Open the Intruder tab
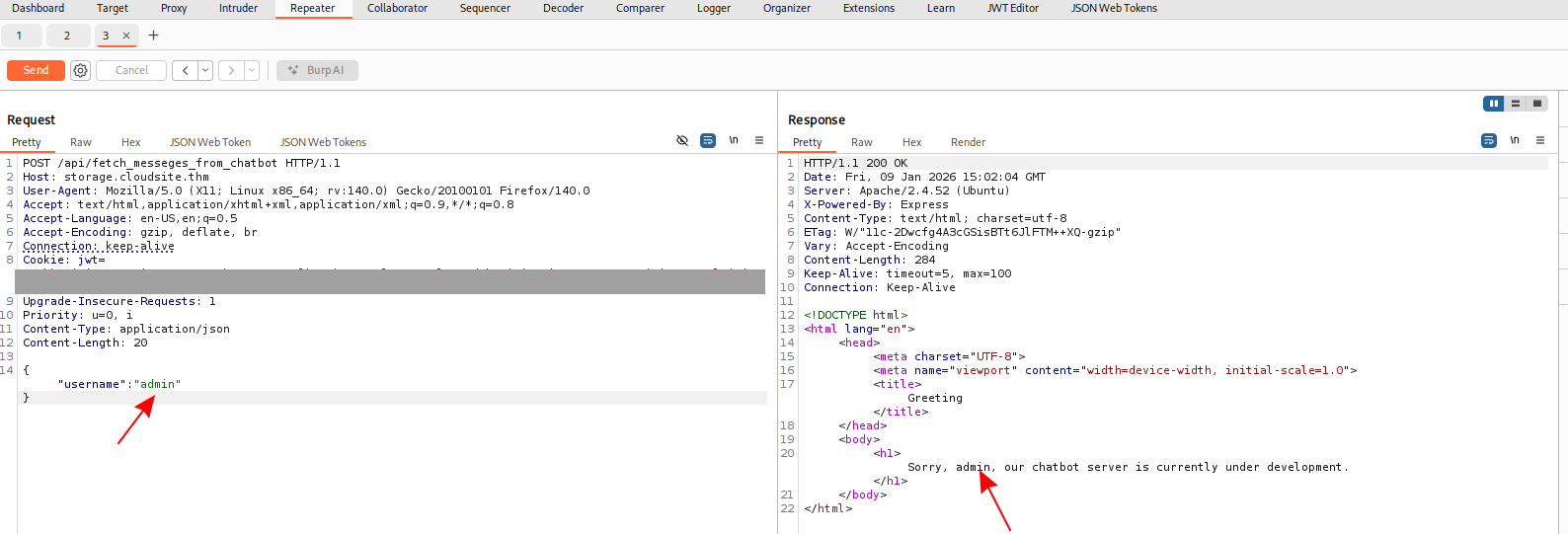 (x=238, y=8)
